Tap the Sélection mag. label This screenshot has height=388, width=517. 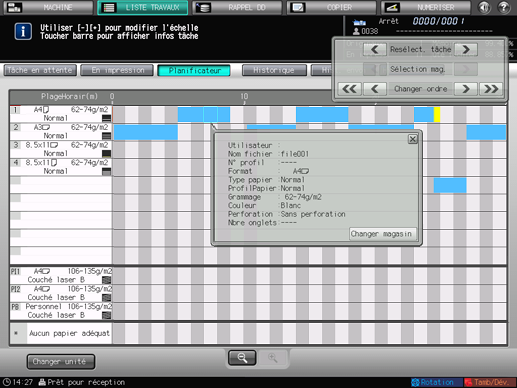(x=418, y=69)
